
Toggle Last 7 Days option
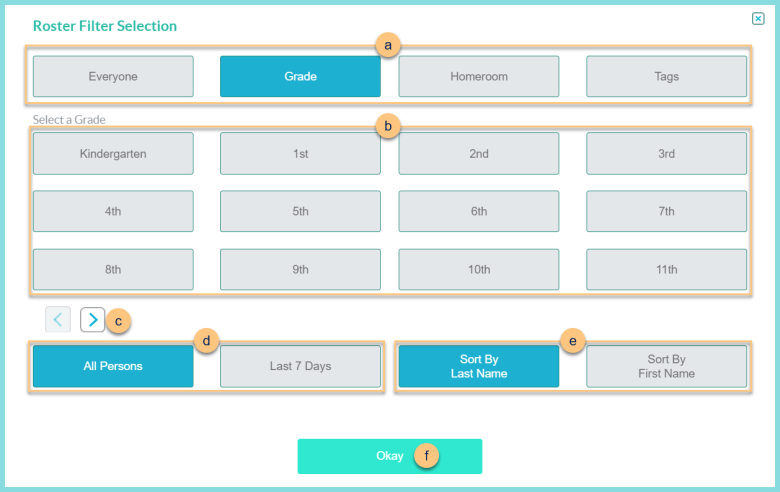(300, 366)
